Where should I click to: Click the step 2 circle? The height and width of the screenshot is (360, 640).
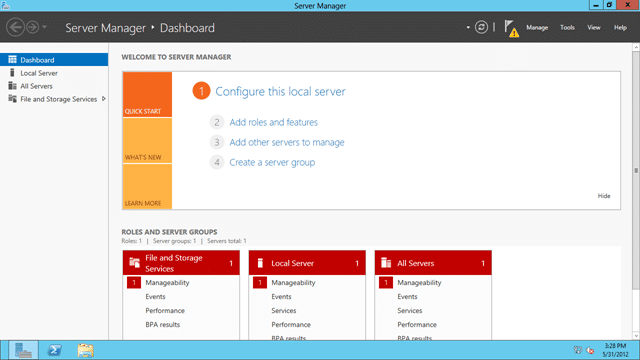pos(217,122)
